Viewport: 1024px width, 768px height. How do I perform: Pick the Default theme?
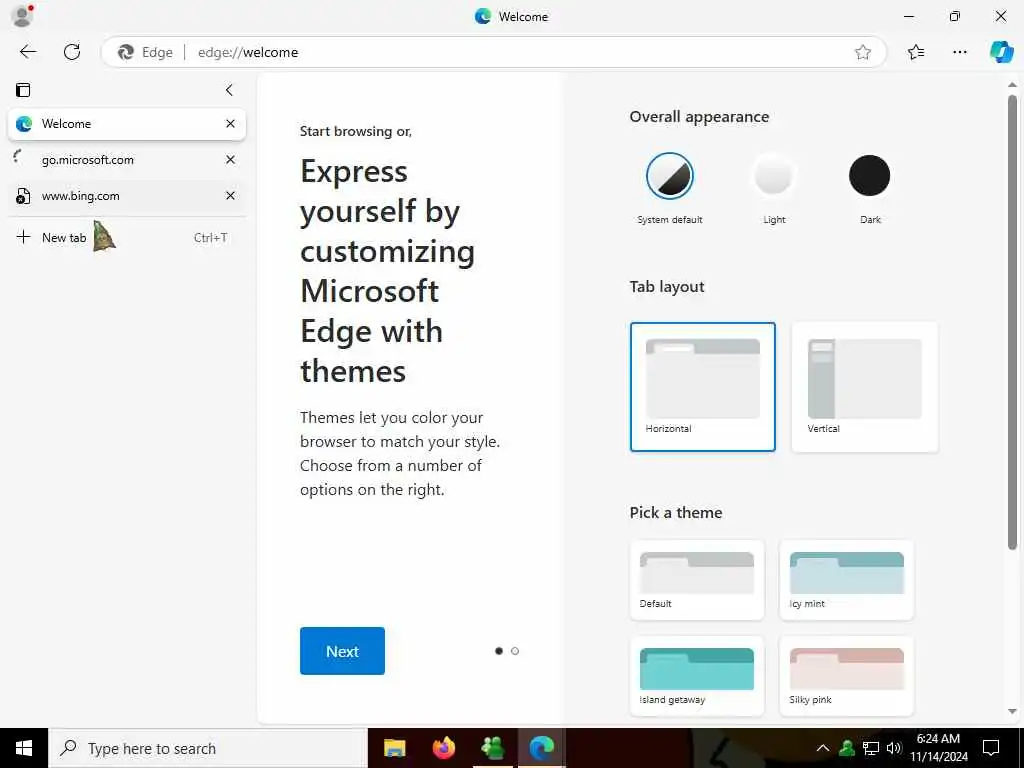click(697, 580)
